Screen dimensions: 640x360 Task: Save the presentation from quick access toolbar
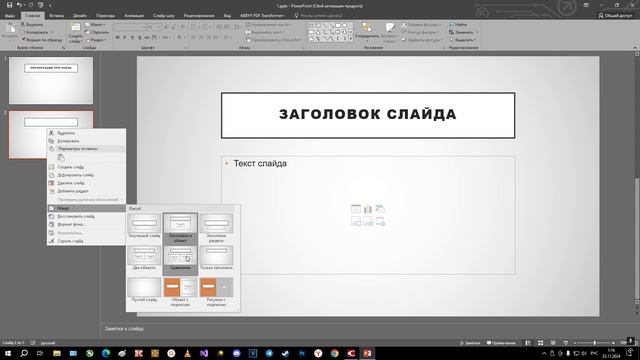tap(9, 5)
